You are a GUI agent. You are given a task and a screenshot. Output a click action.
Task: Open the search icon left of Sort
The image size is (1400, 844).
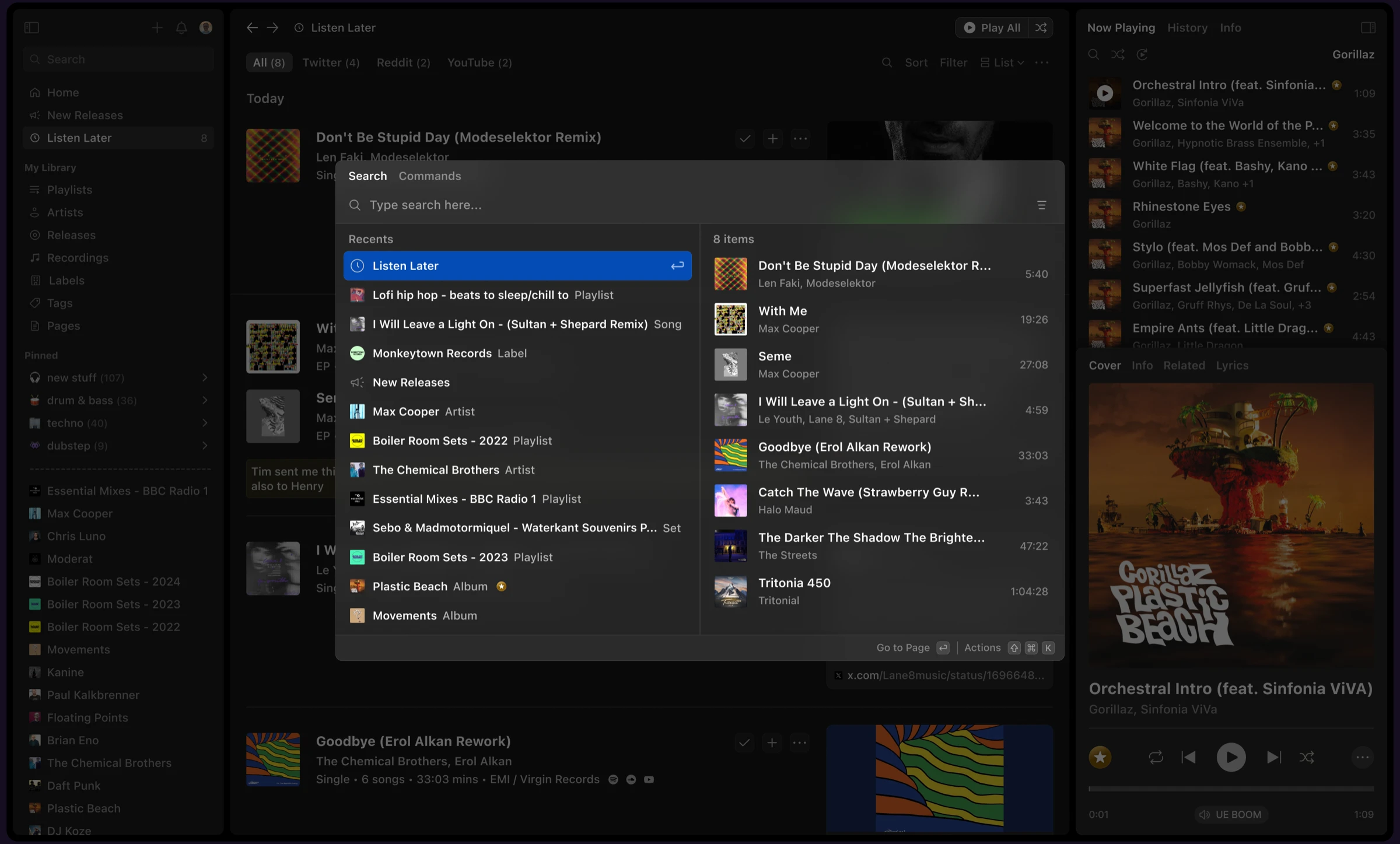pos(887,62)
